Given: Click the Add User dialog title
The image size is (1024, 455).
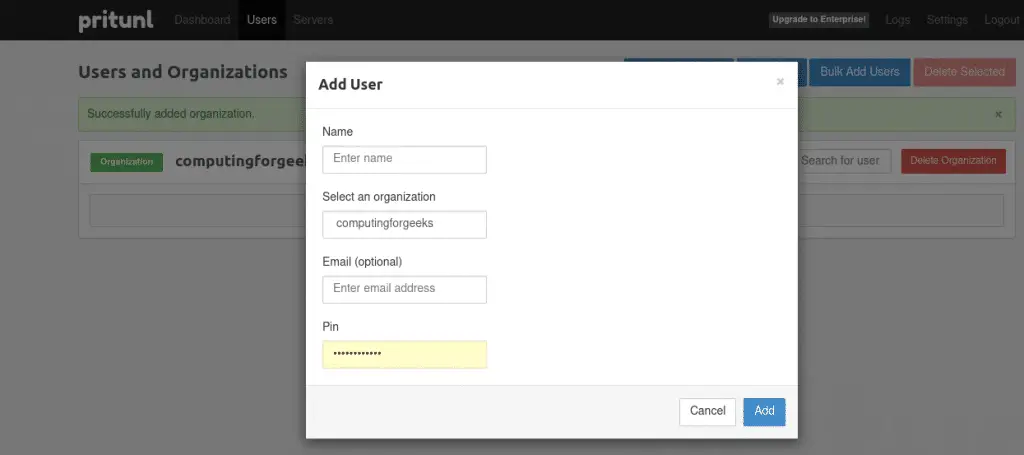Looking at the screenshot, I should pos(350,84).
